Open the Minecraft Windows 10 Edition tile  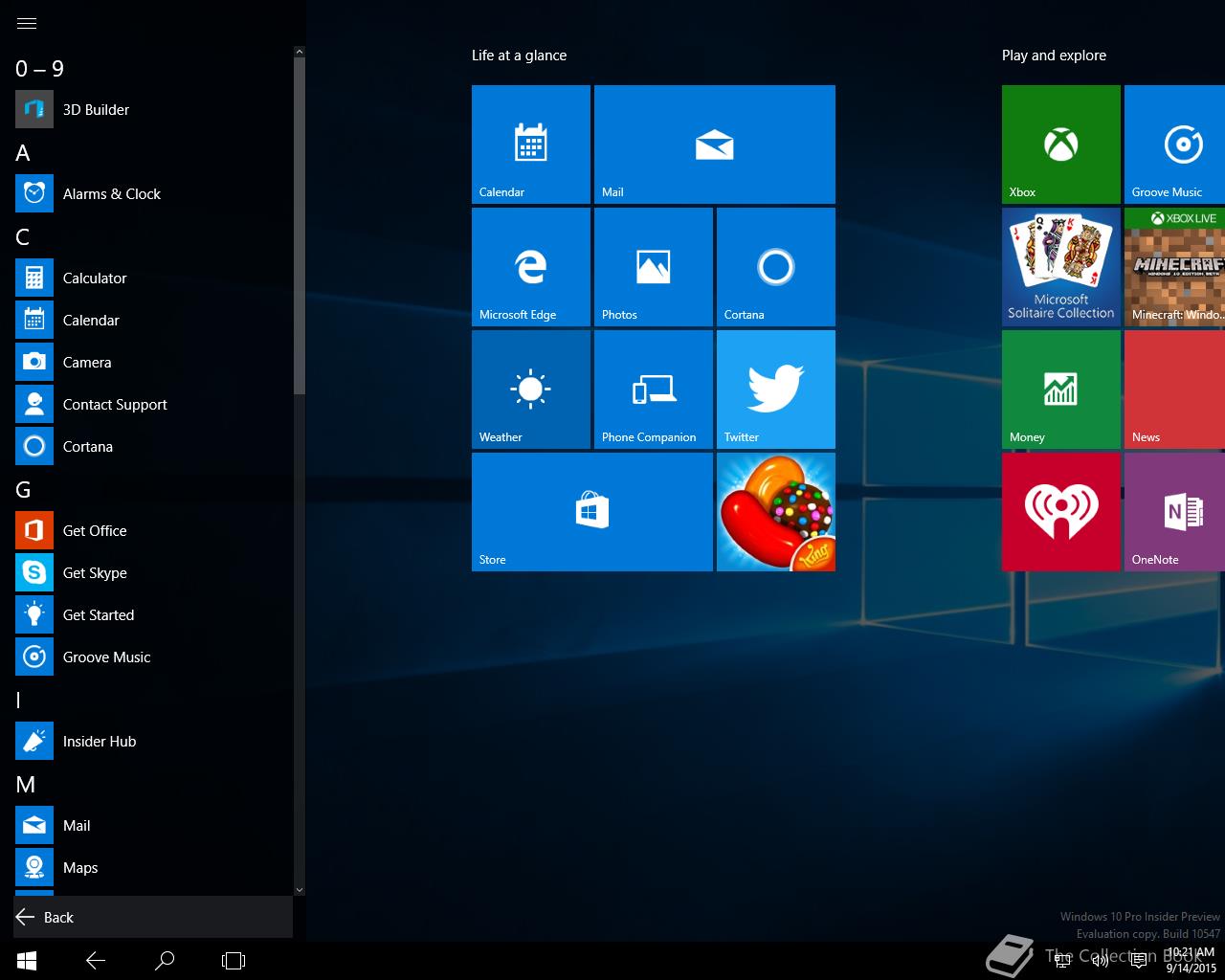1175,267
